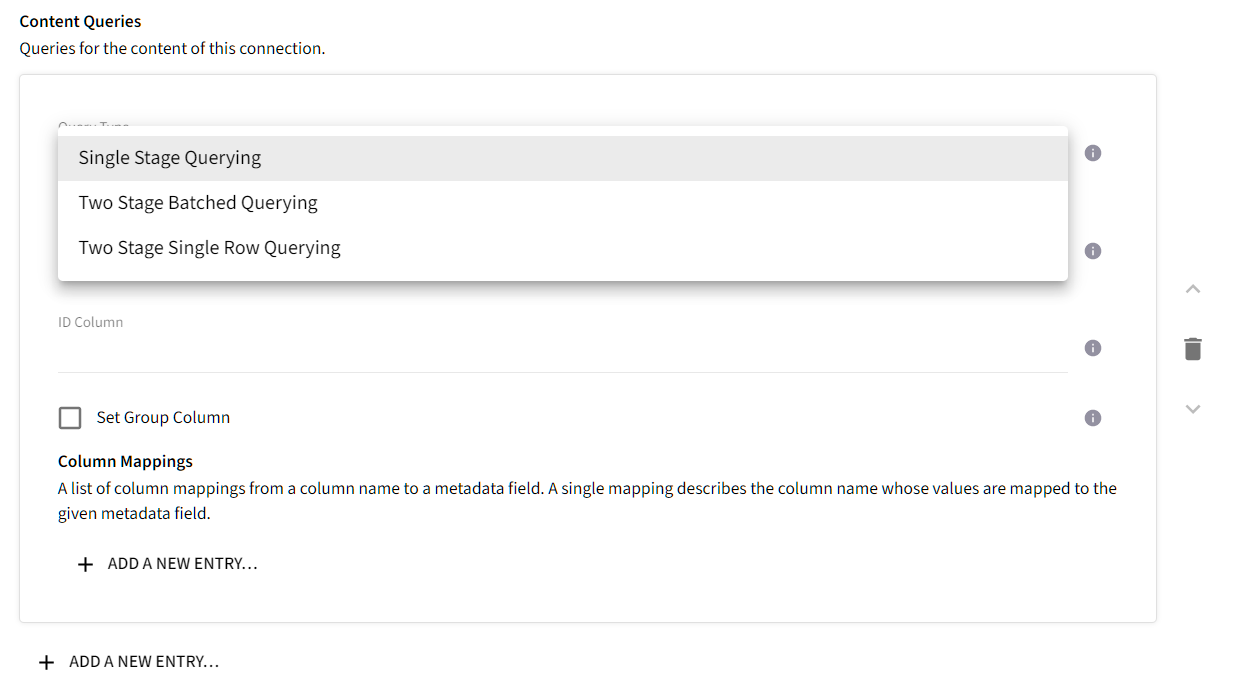Choose Two Stage Batched Querying

tap(197, 202)
